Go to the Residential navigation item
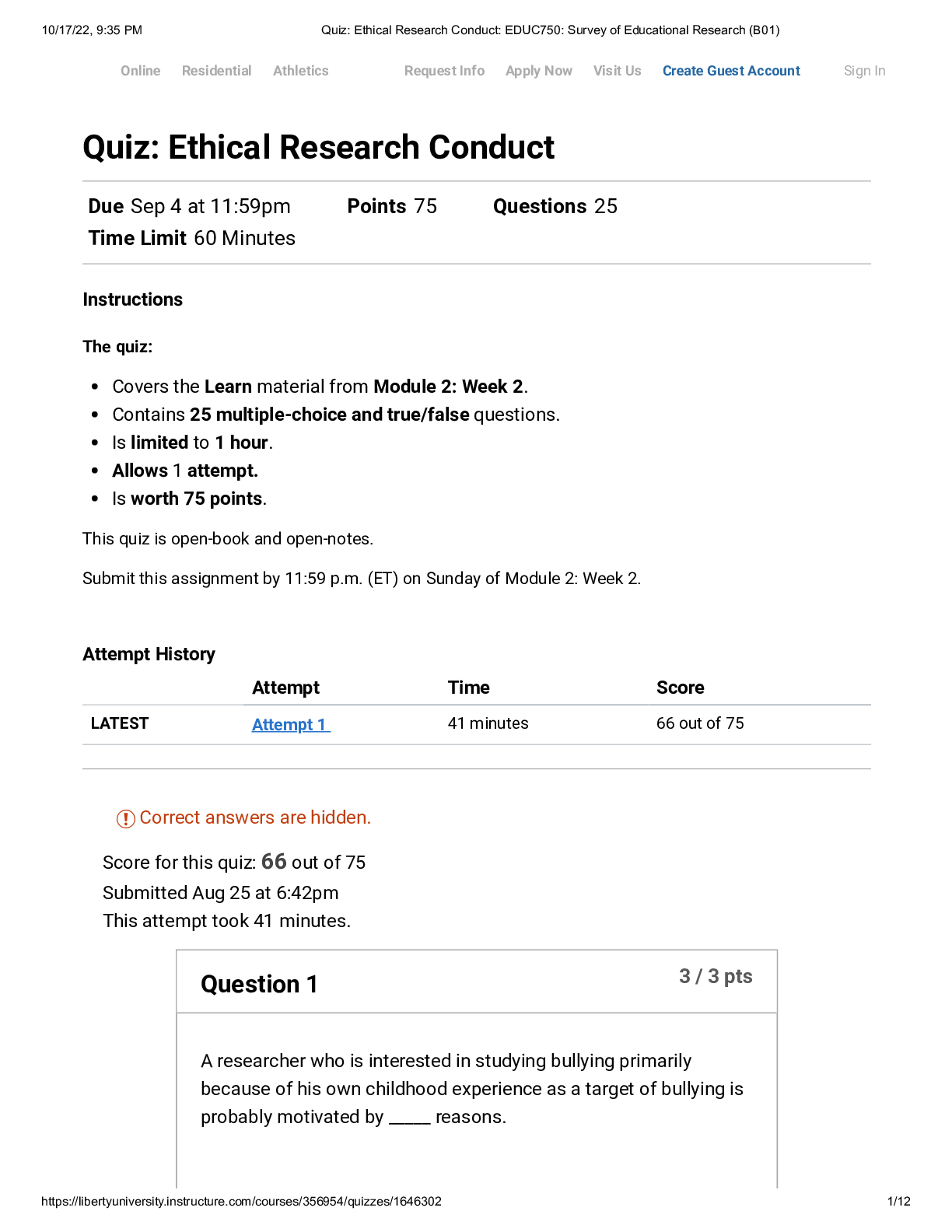 pyautogui.click(x=216, y=71)
